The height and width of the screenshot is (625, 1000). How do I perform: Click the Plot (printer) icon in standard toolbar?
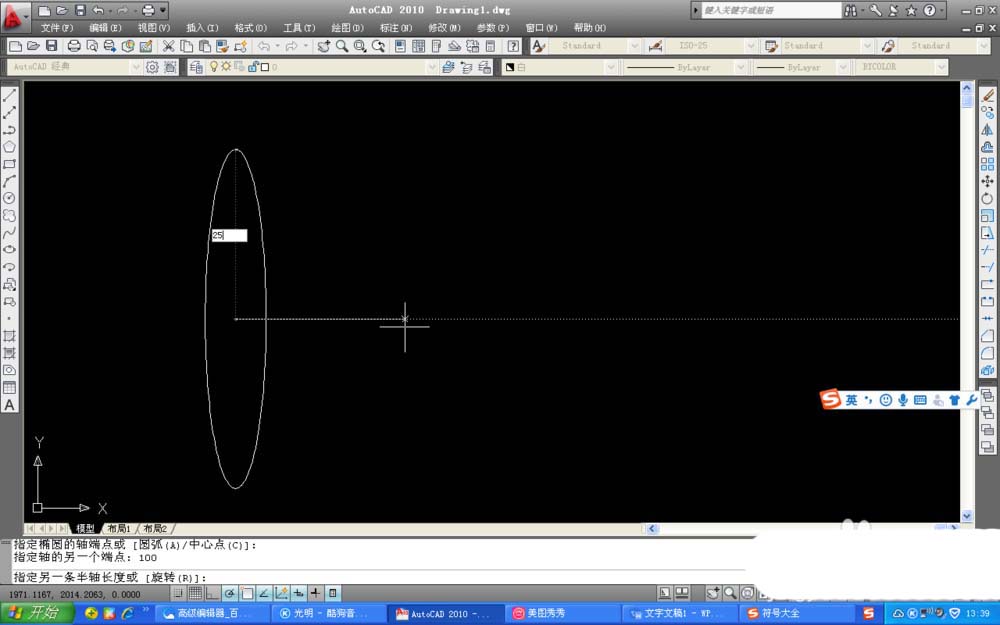[74, 46]
